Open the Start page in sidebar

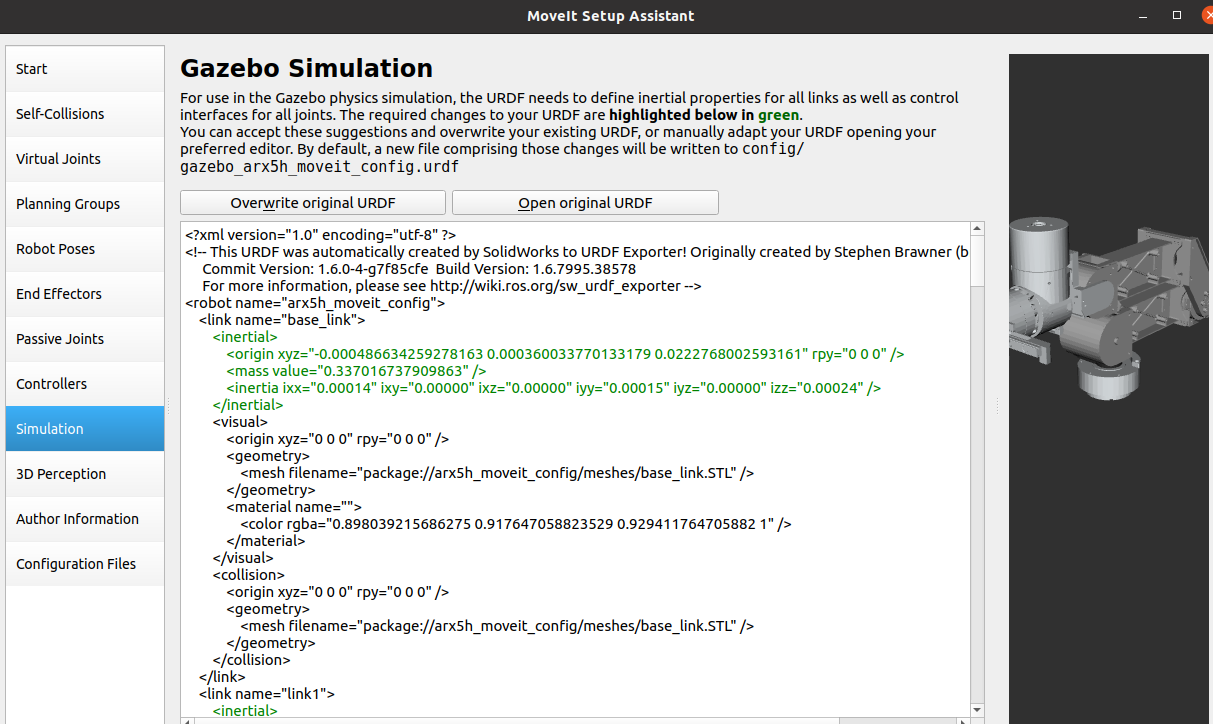85,69
